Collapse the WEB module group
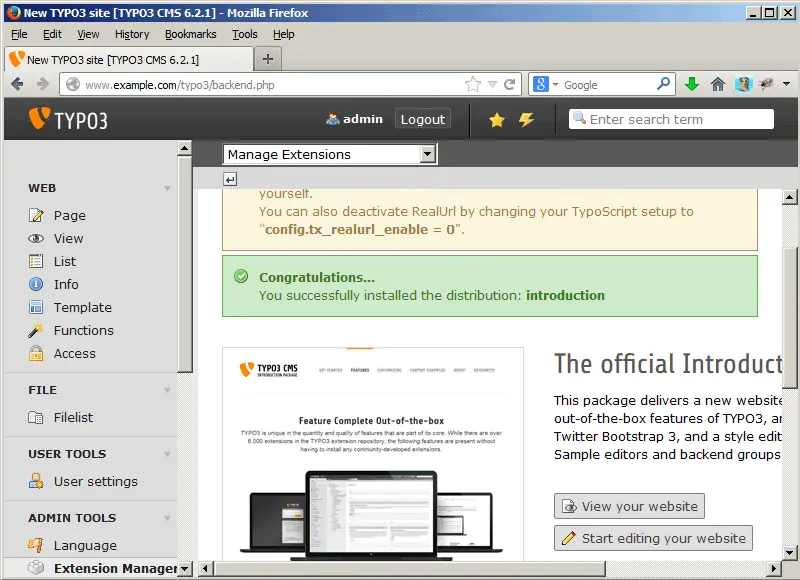 167,188
